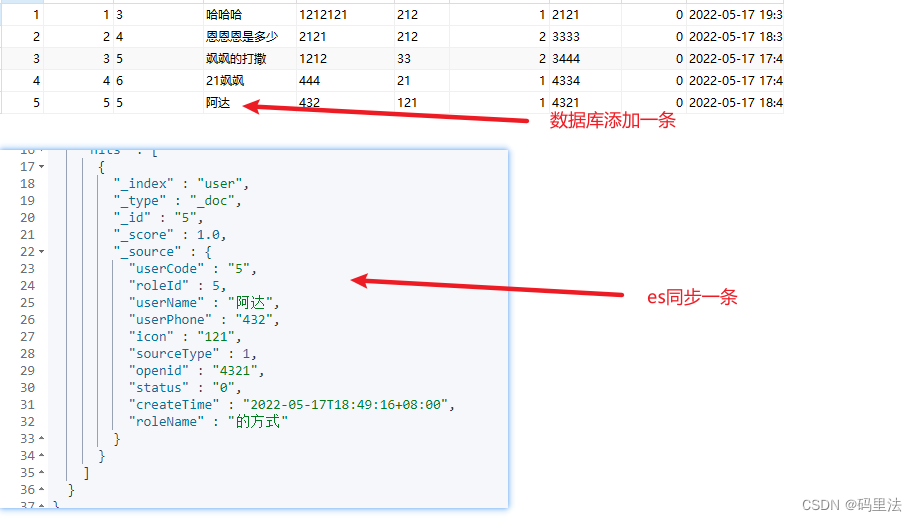917x521 pixels.
Task: Click the date cell 2022-05-17 18:4
Action: [x=736, y=103]
